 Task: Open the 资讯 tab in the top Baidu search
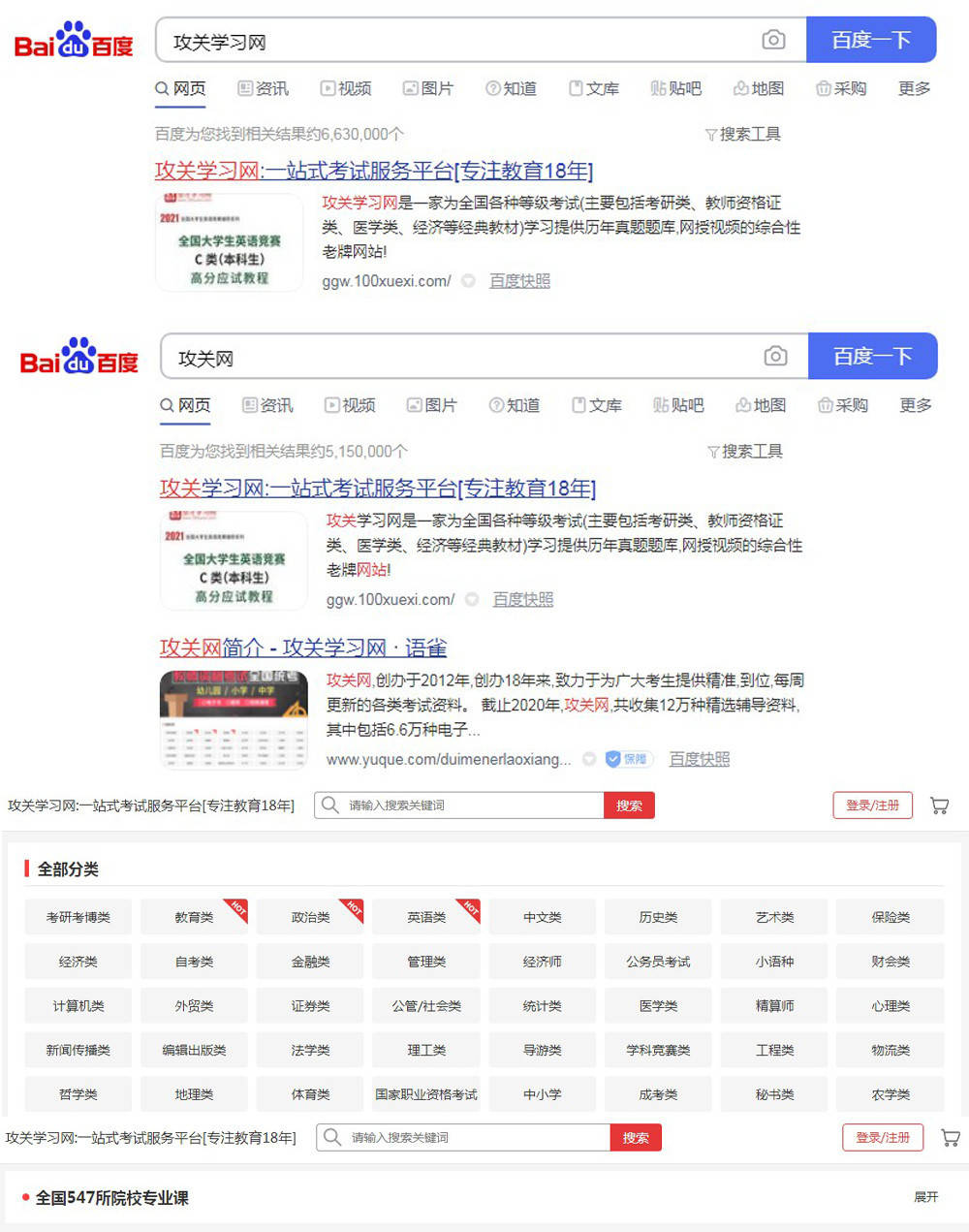[264, 88]
